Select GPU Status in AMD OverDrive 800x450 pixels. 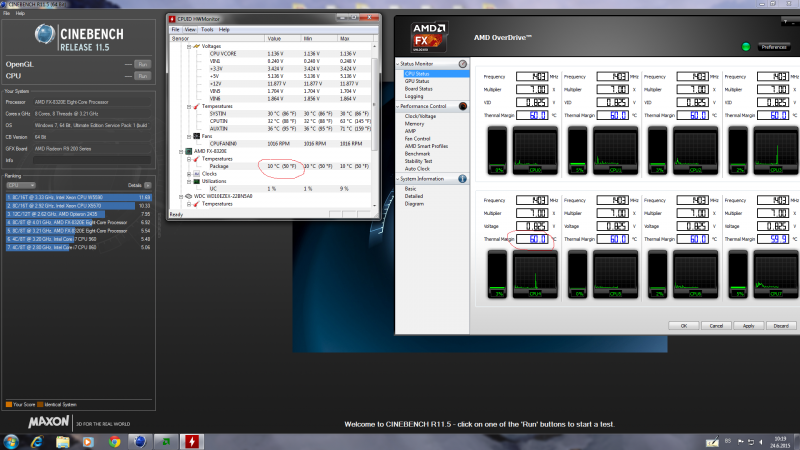417,81
